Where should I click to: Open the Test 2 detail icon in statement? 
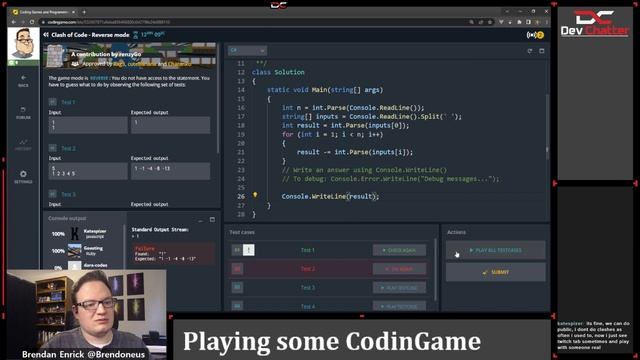click(x=53, y=148)
